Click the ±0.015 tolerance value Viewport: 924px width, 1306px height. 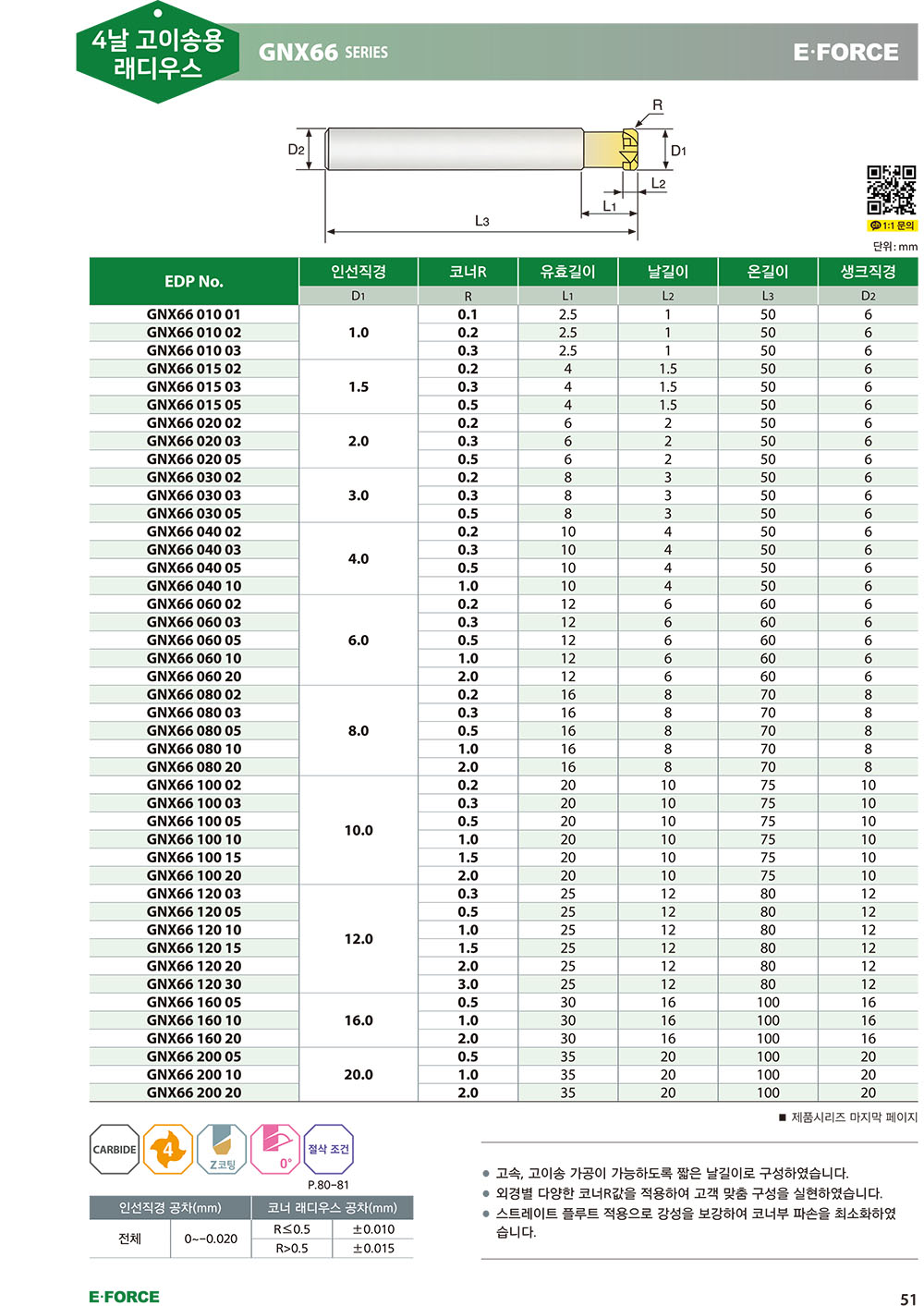coord(373,1248)
